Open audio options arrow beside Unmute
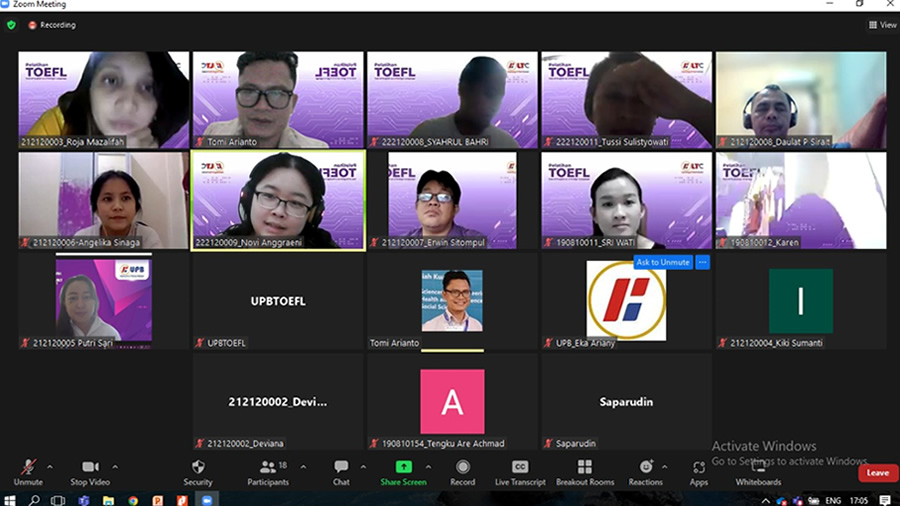 coord(50,467)
